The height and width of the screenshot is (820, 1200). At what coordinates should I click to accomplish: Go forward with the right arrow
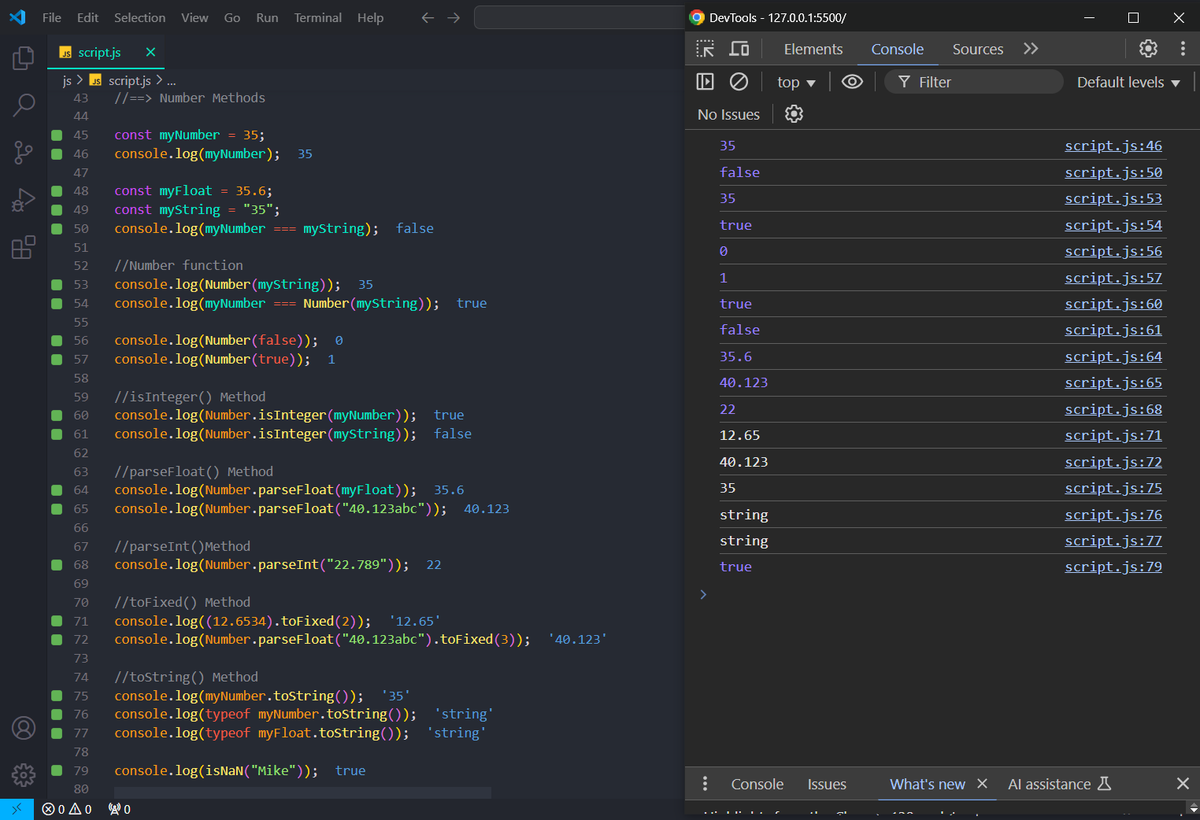454,18
